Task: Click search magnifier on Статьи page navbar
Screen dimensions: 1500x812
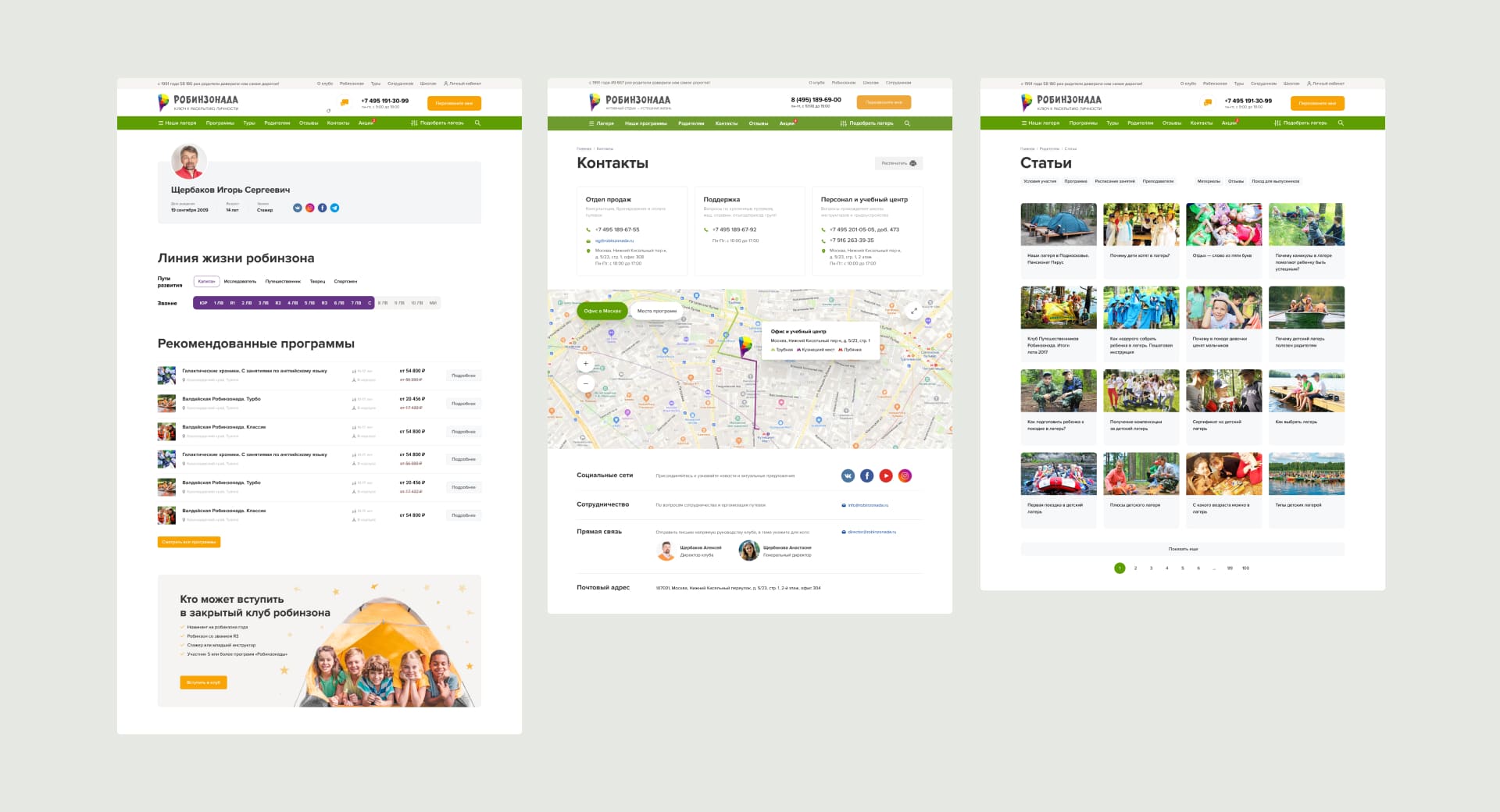Action: [1341, 123]
